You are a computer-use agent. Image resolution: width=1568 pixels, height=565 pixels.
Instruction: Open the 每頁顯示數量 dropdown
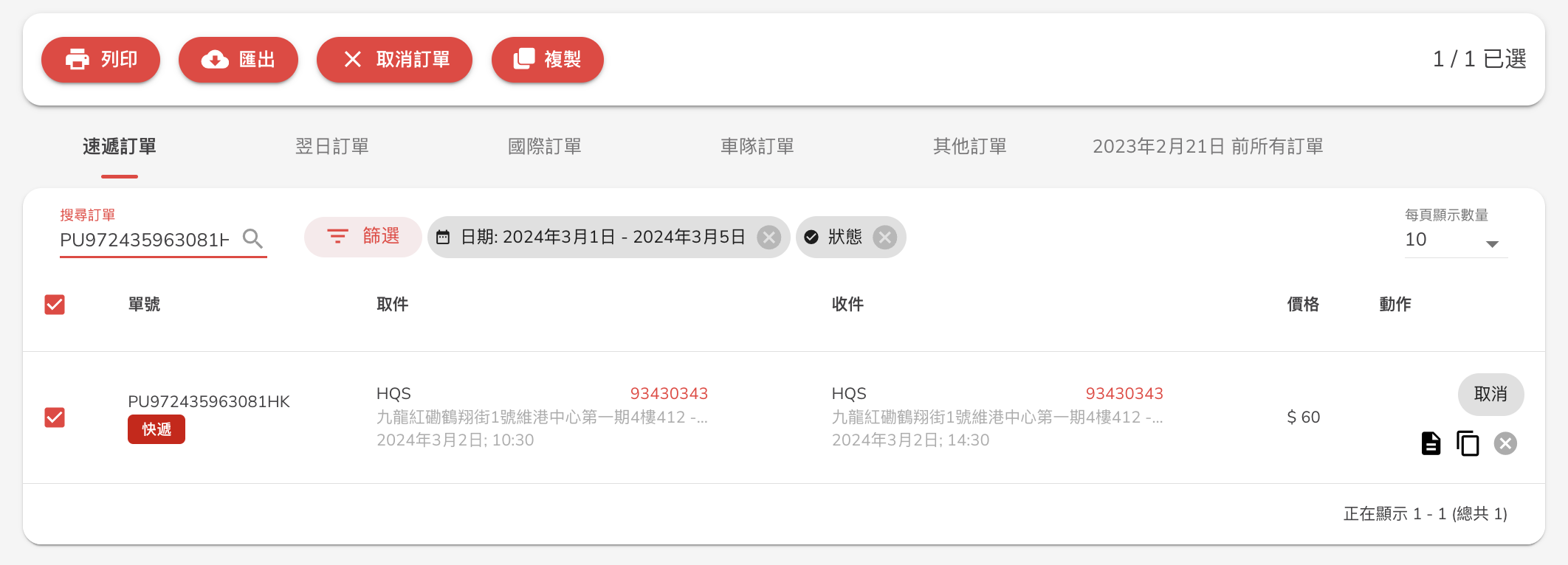(x=1455, y=240)
